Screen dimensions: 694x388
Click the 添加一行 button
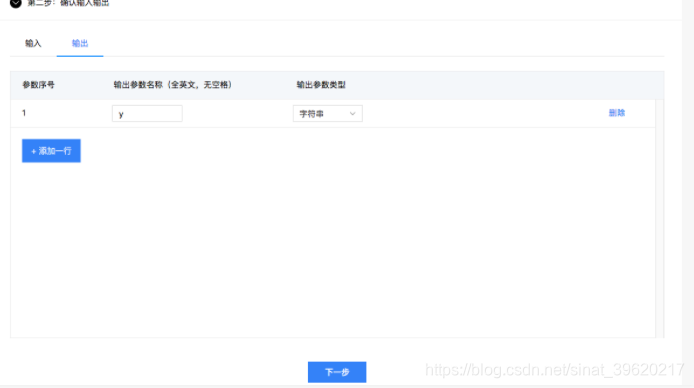51,151
